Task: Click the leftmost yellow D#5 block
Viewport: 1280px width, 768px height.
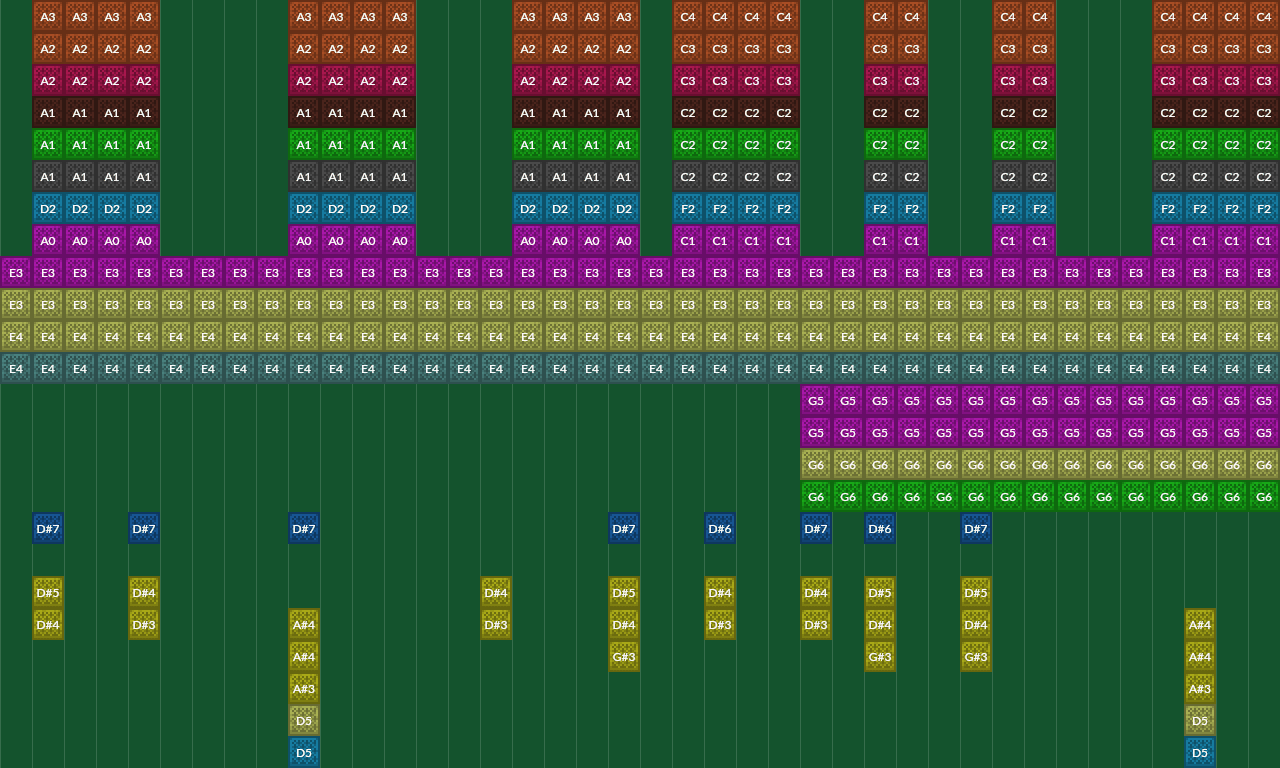Action: coord(48,593)
